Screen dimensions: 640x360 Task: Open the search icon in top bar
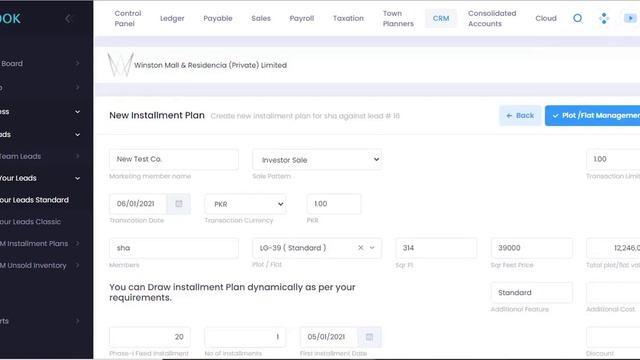578,18
